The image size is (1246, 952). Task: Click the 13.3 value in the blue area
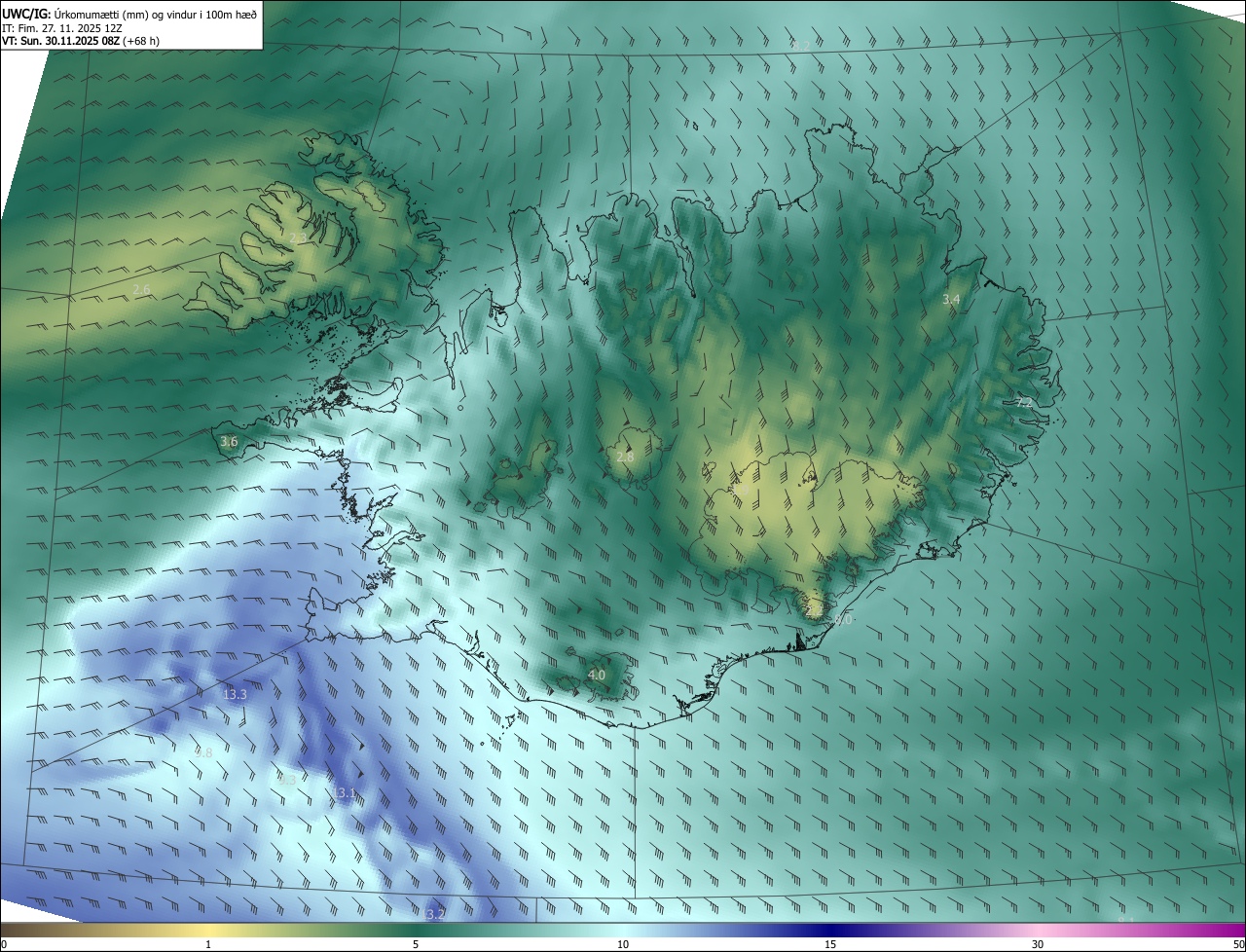pyautogui.click(x=235, y=694)
